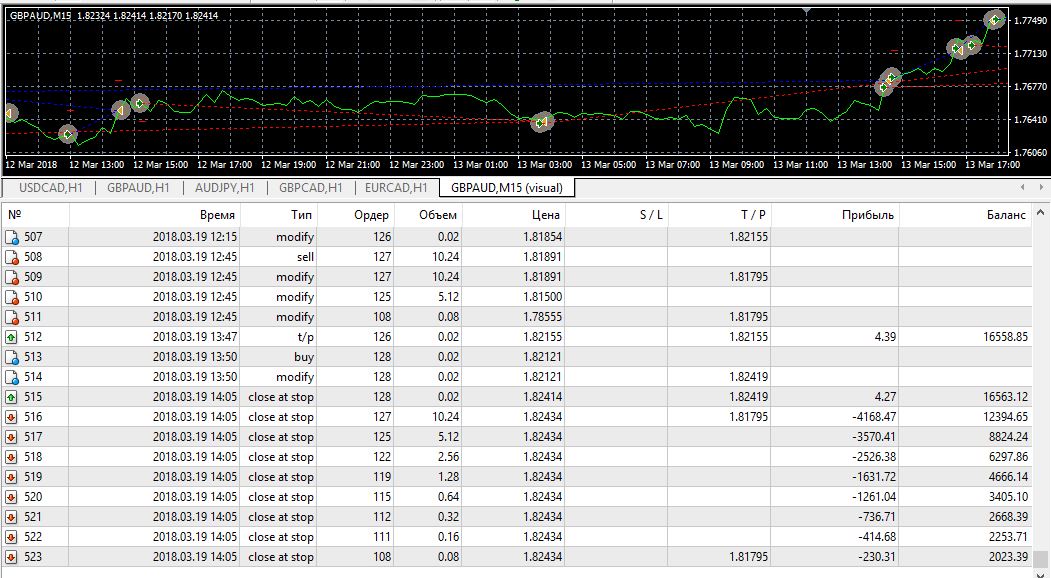The height and width of the screenshot is (578, 1051).
Task: Sort by the Время column header
Action: 154,215
